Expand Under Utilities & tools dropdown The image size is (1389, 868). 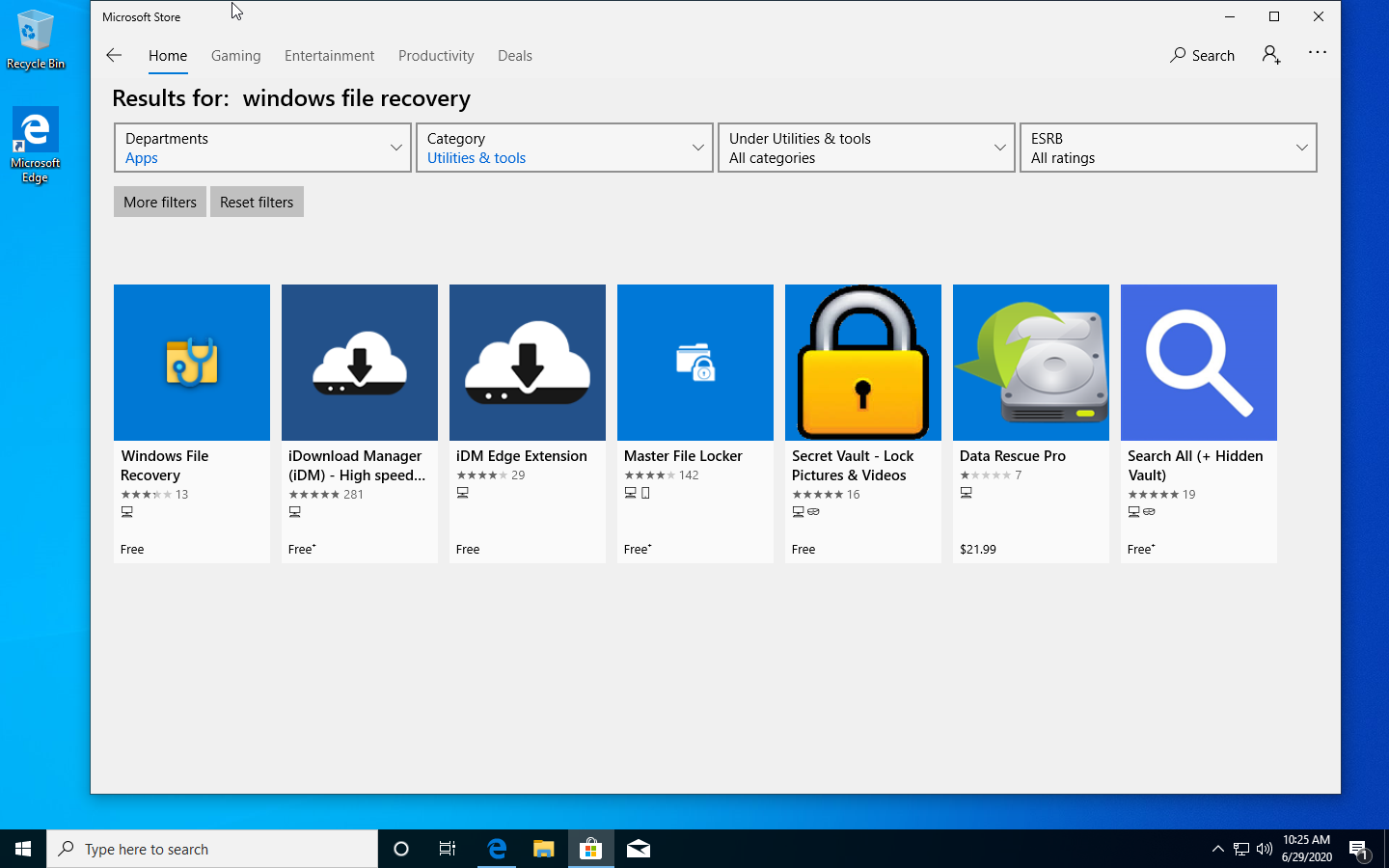(866, 148)
